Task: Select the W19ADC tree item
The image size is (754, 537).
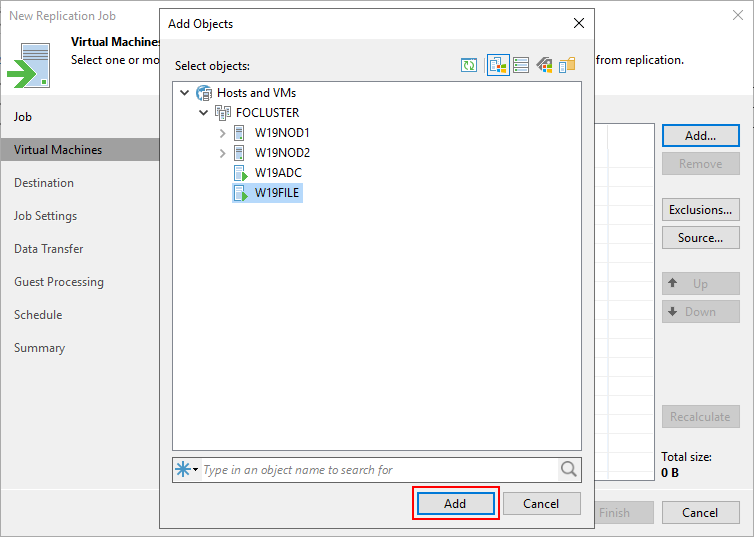Action: tap(278, 173)
